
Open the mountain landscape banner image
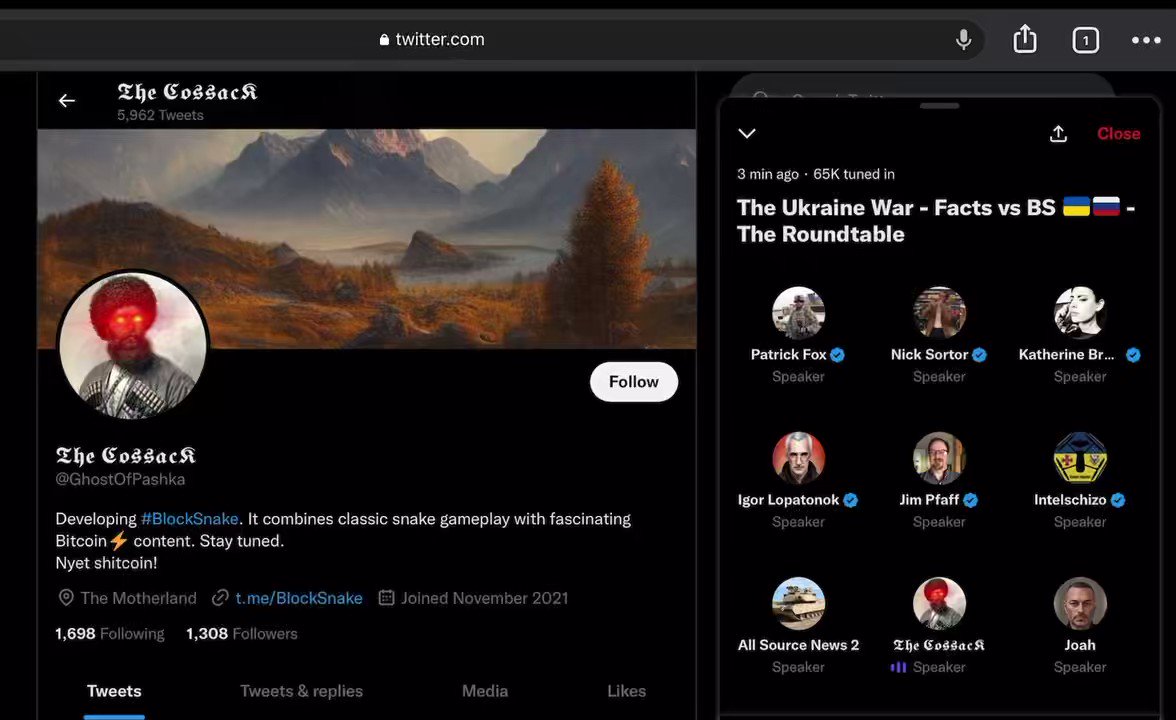tap(367, 238)
